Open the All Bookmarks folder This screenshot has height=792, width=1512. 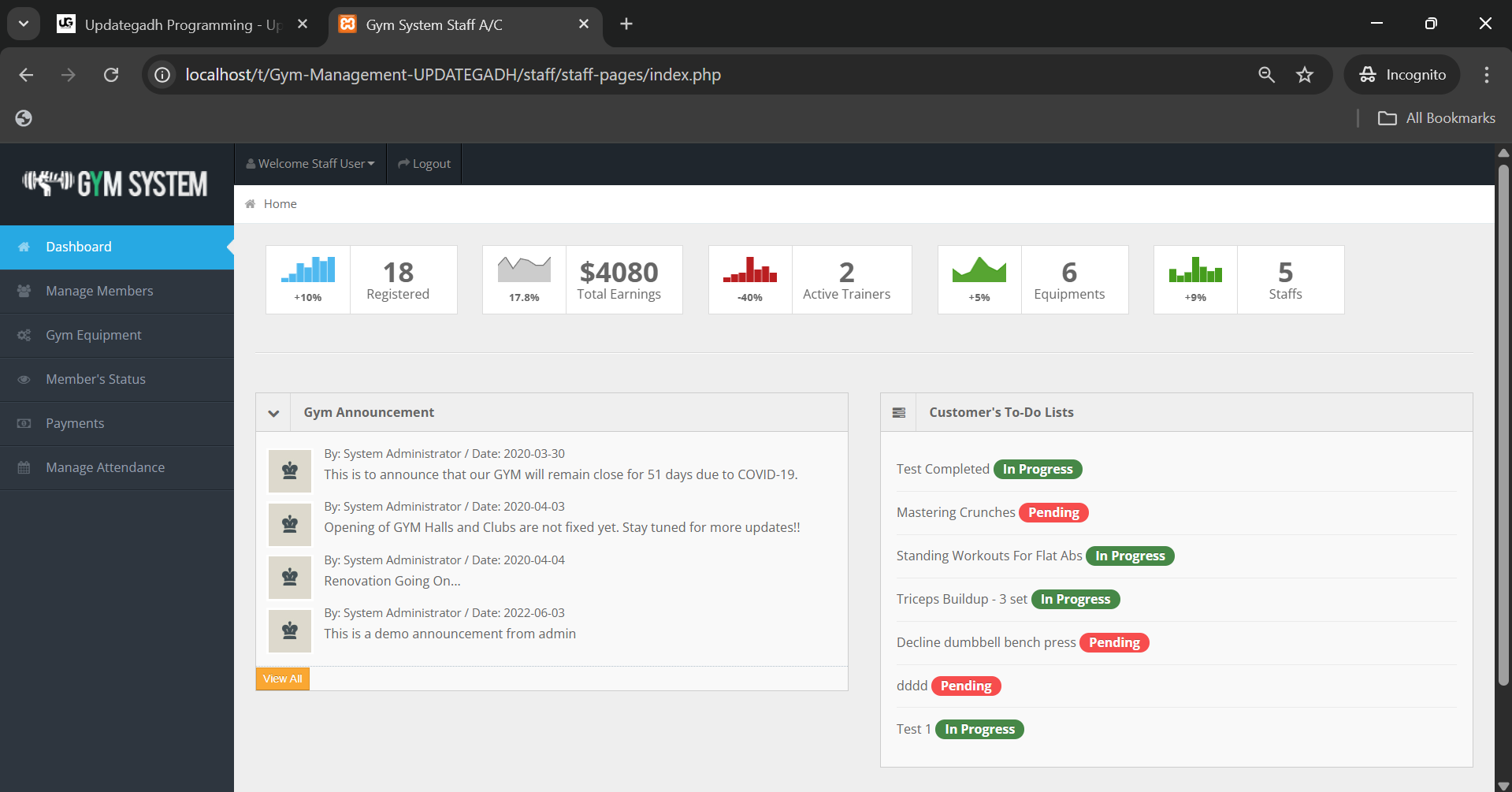pos(1436,118)
